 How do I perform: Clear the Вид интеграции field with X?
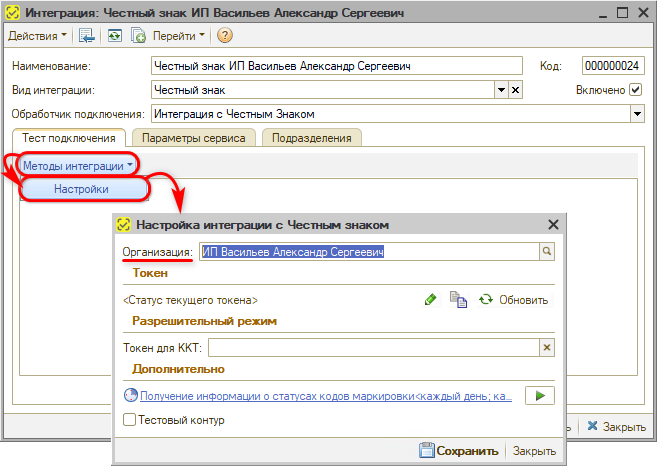tap(516, 90)
